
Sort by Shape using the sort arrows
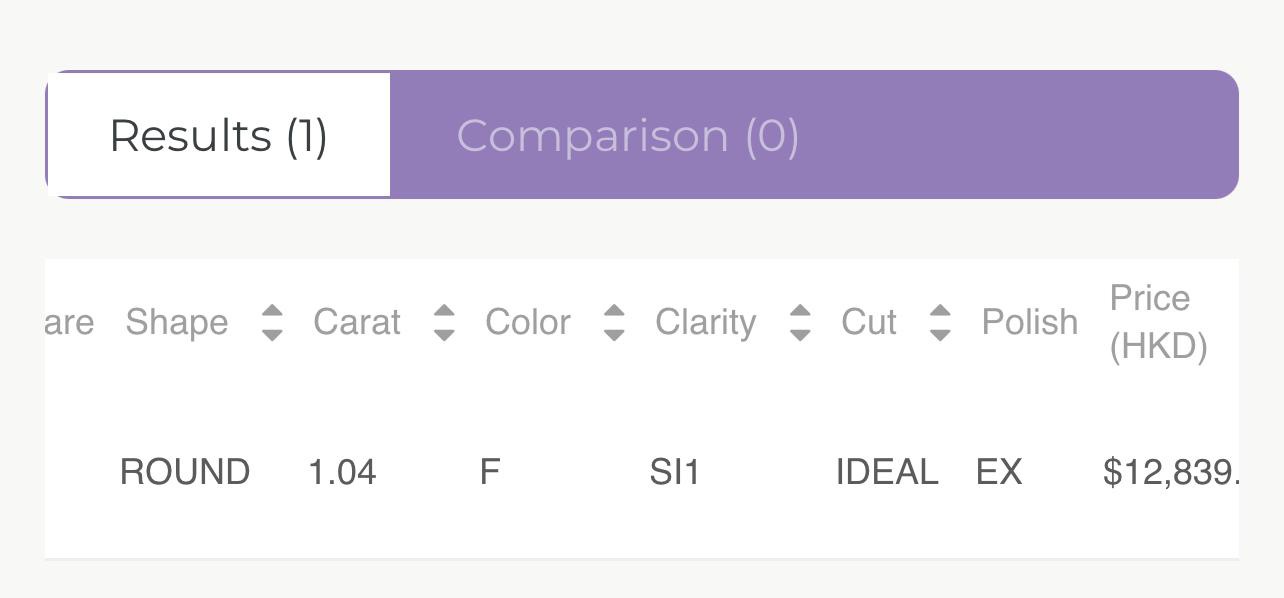point(272,322)
